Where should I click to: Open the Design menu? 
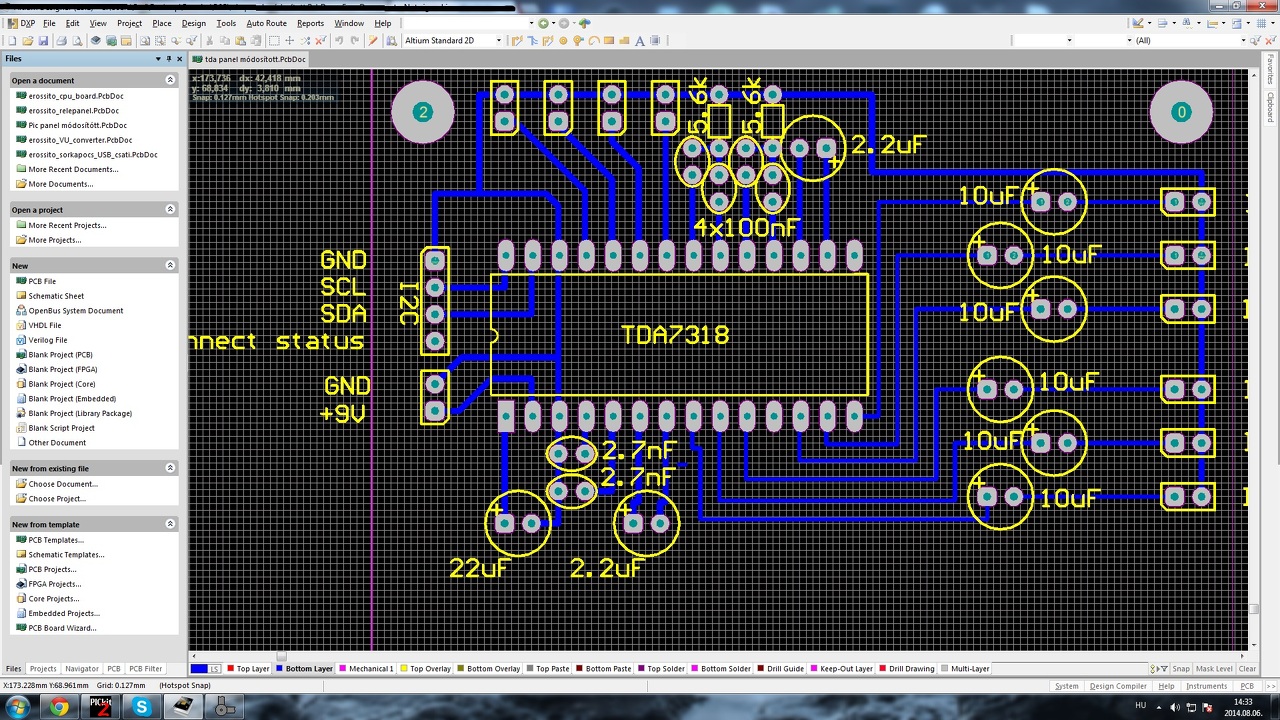194,23
